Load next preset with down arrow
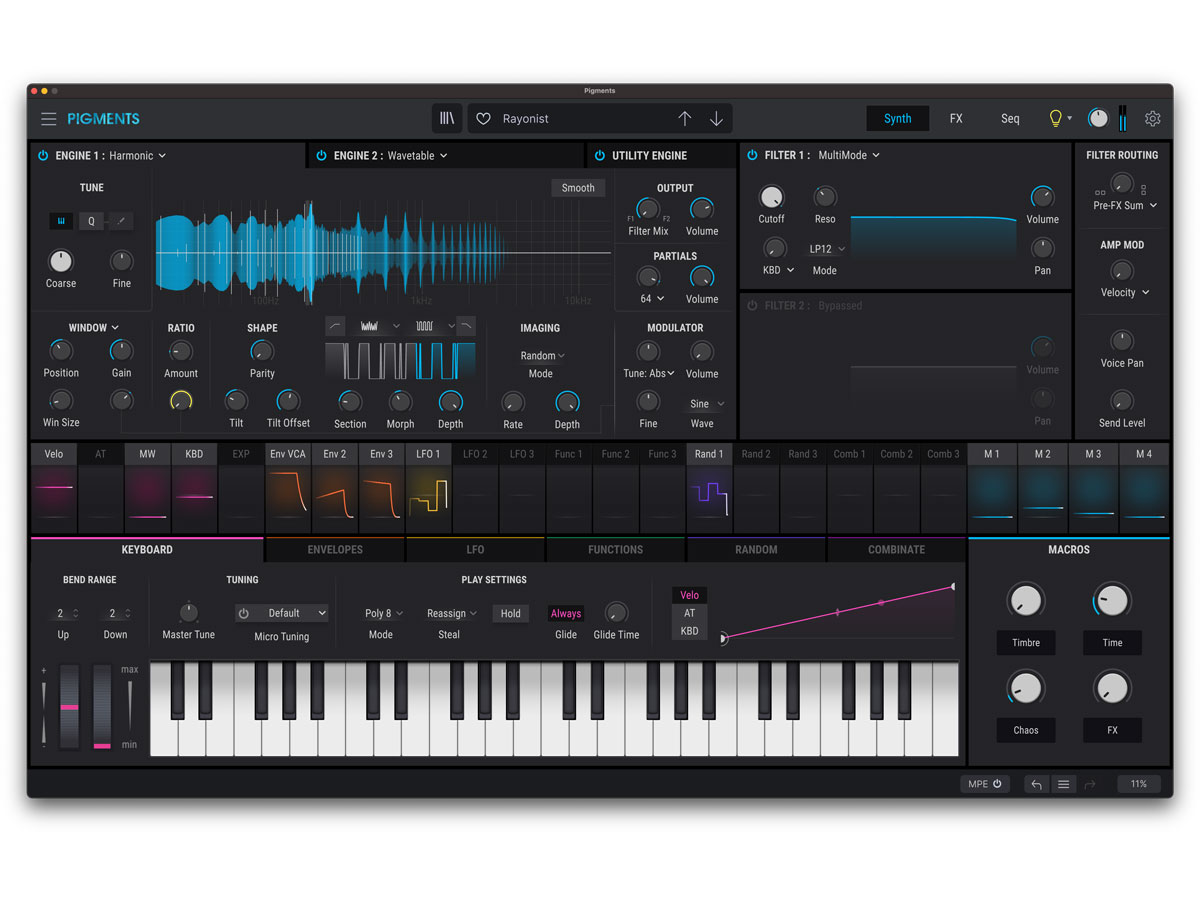This screenshot has height=900, width=1200. point(716,119)
